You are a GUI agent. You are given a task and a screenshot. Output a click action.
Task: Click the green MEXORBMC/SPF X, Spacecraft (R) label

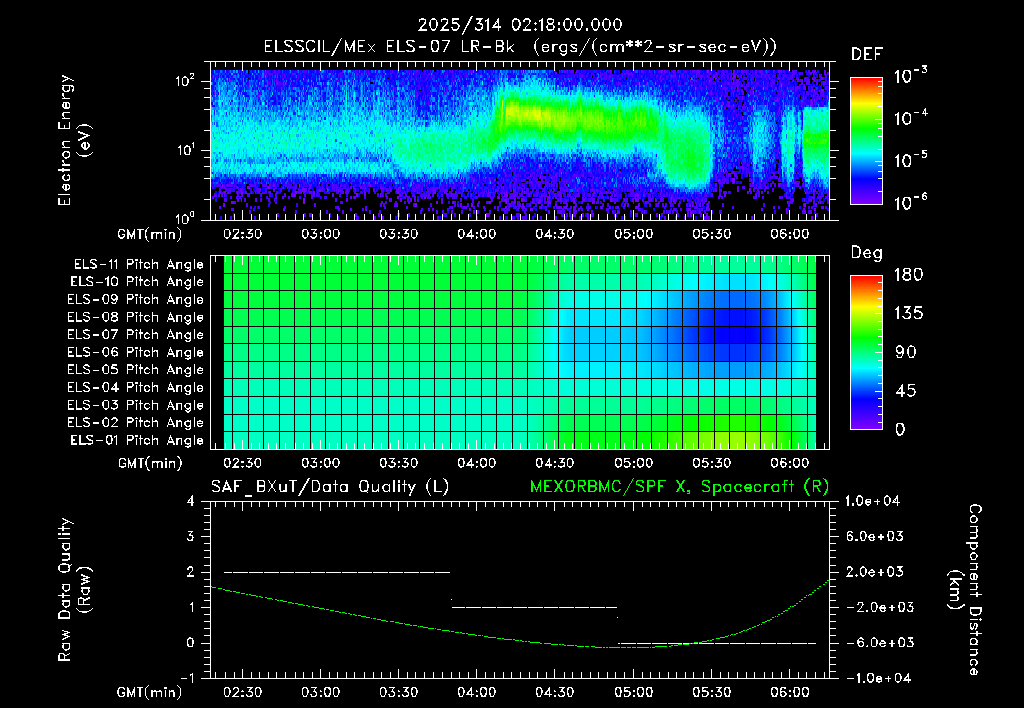tap(679, 487)
